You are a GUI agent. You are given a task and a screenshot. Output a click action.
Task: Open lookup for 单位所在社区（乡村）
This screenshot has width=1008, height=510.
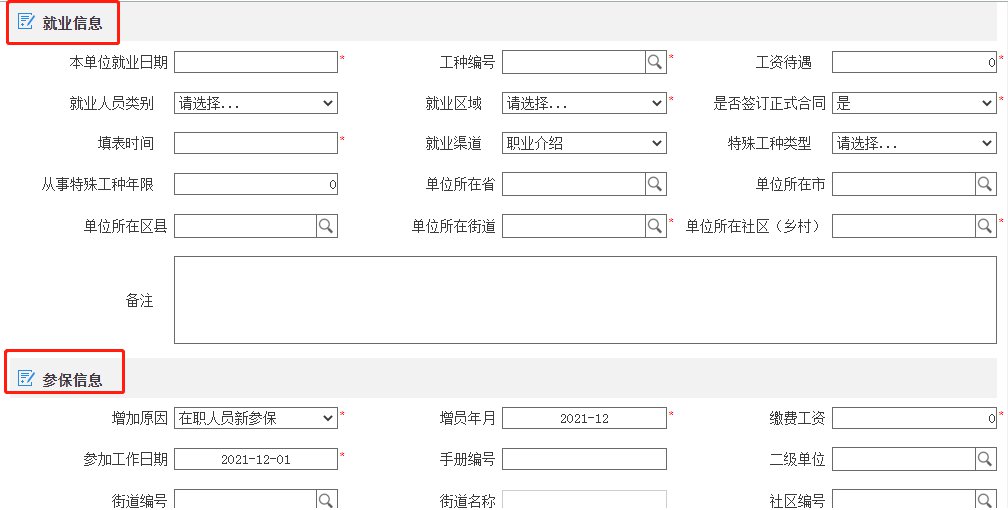click(985, 226)
